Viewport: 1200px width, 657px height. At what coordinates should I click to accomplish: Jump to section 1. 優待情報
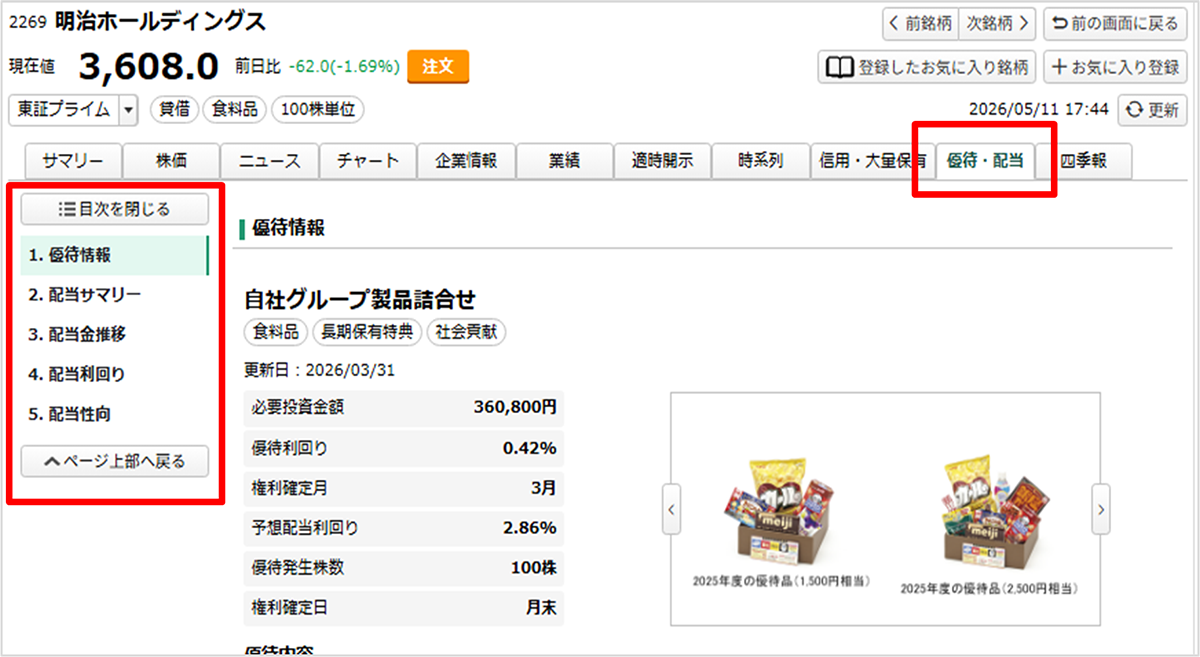click(x=115, y=255)
